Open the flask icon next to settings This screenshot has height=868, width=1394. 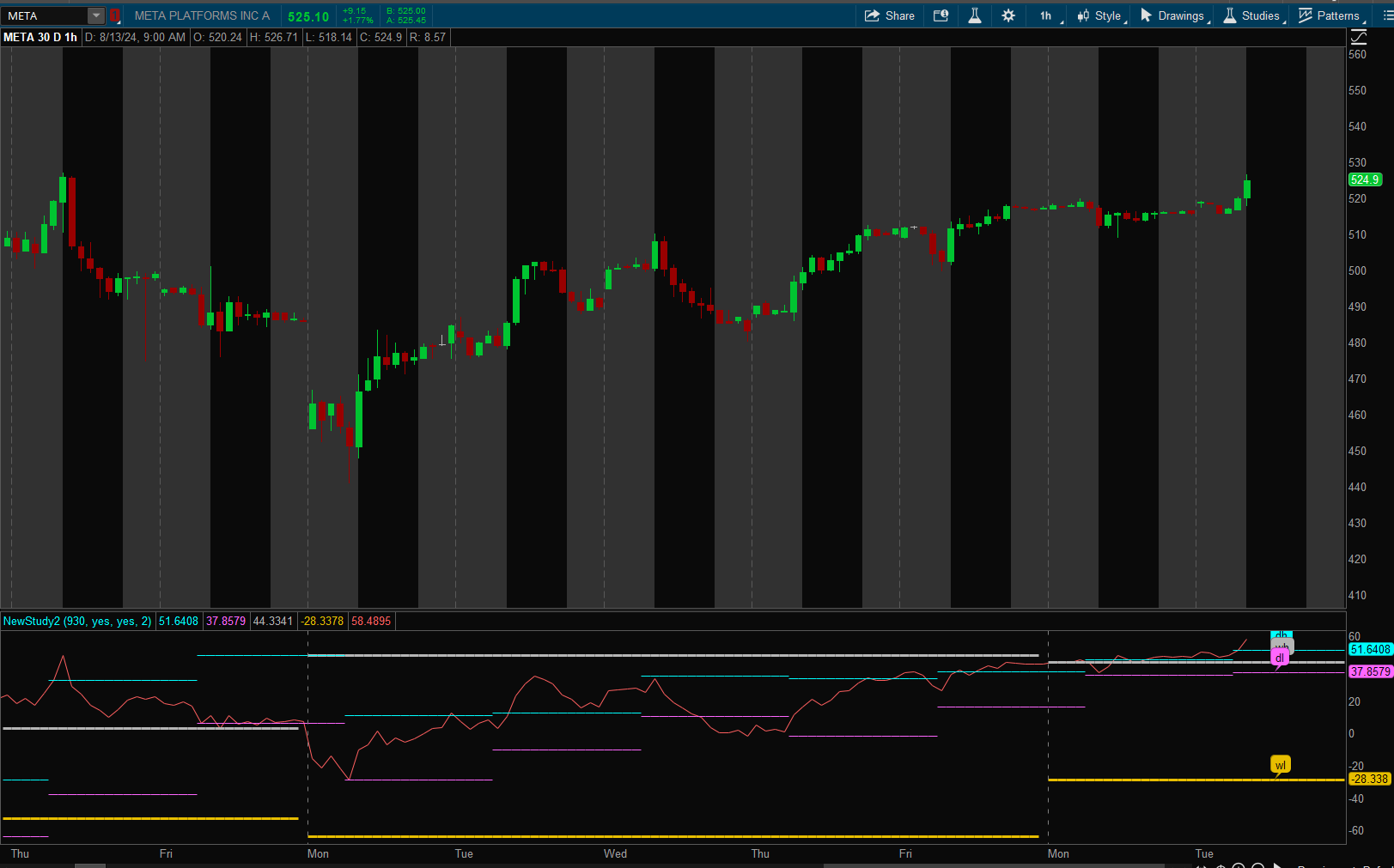975,15
